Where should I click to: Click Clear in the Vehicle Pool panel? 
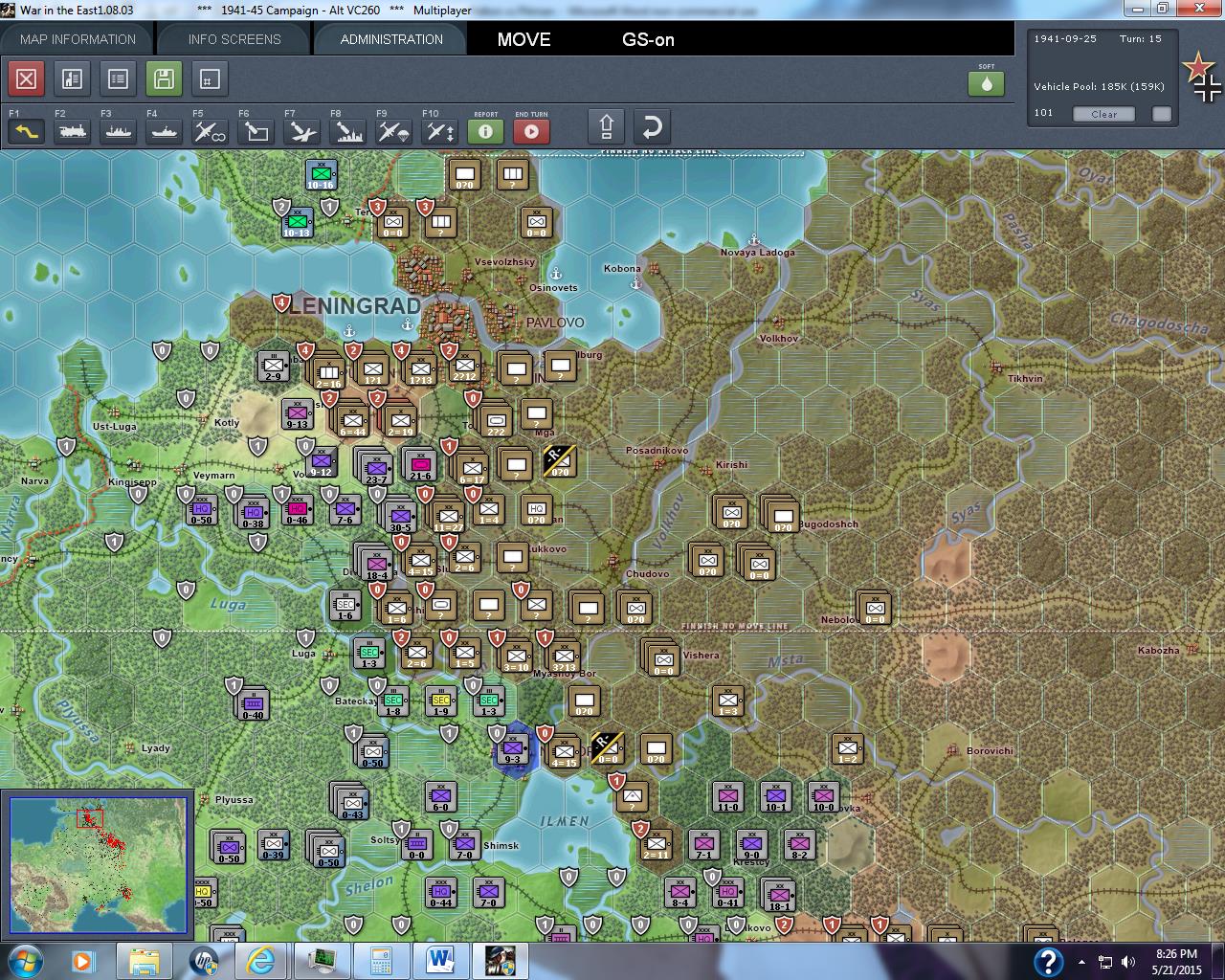(1103, 114)
